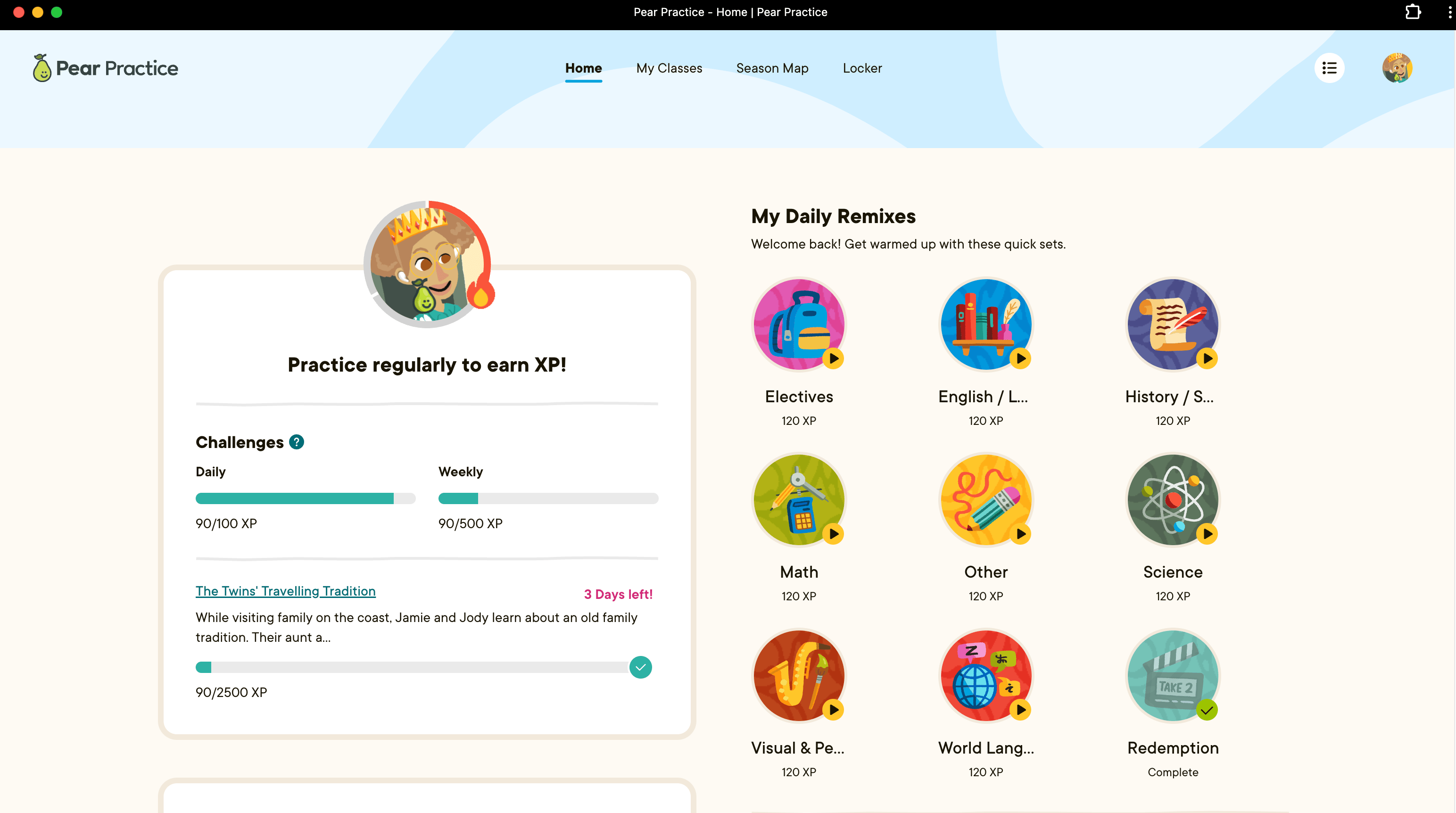The height and width of the screenshot is (813, 1456).
Task: Click the 'Complete' status under Redemption
Action: [x=1173, y=772]
